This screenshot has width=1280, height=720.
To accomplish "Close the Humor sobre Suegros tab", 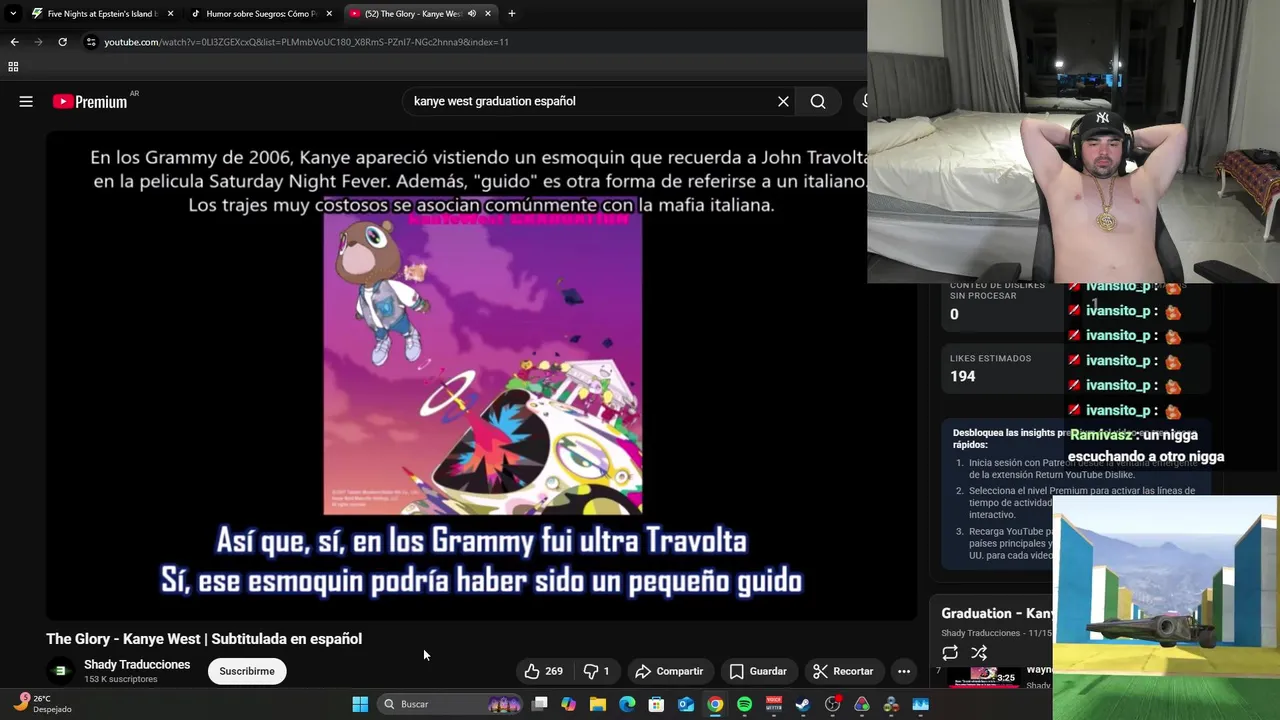I will tap(329, 14).
